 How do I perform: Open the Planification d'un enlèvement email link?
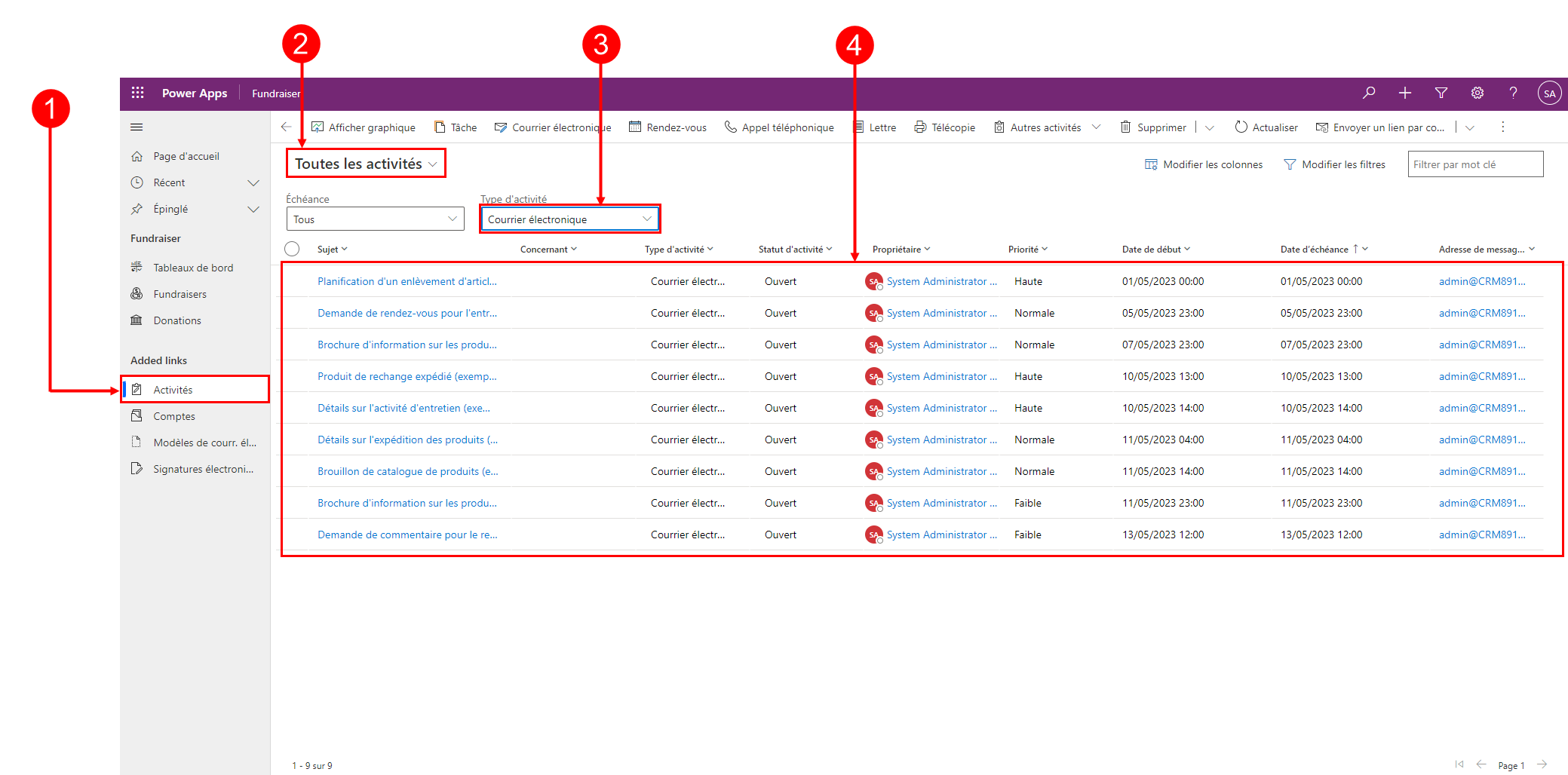[x=407, y=281]
